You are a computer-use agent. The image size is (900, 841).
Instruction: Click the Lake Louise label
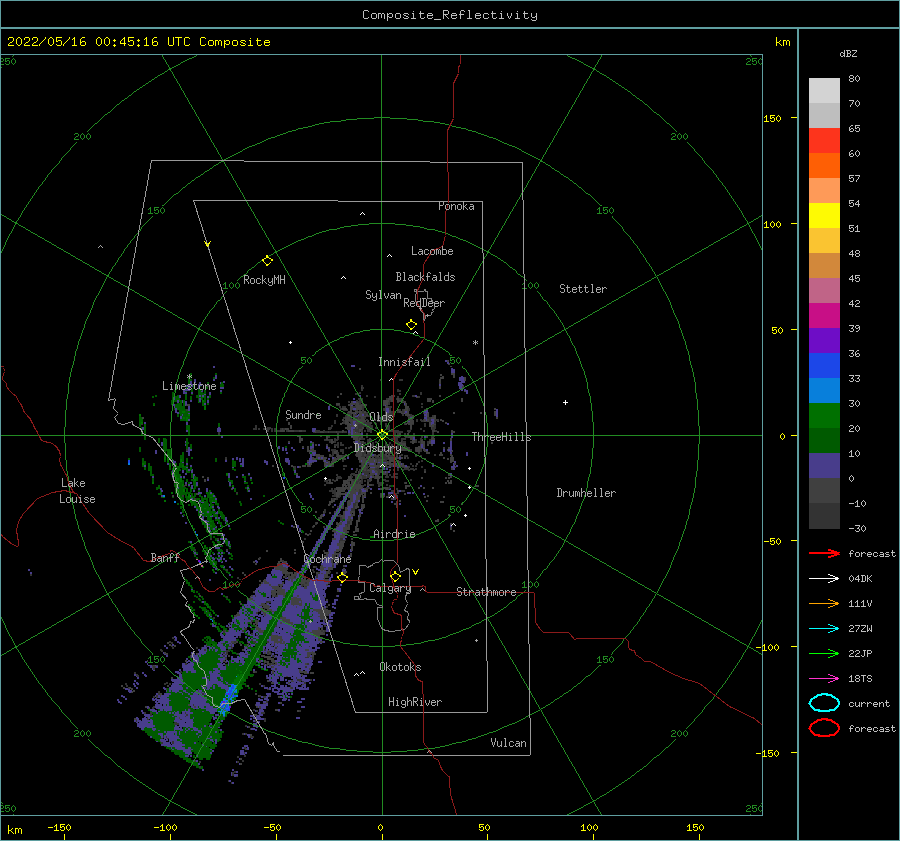77,491
